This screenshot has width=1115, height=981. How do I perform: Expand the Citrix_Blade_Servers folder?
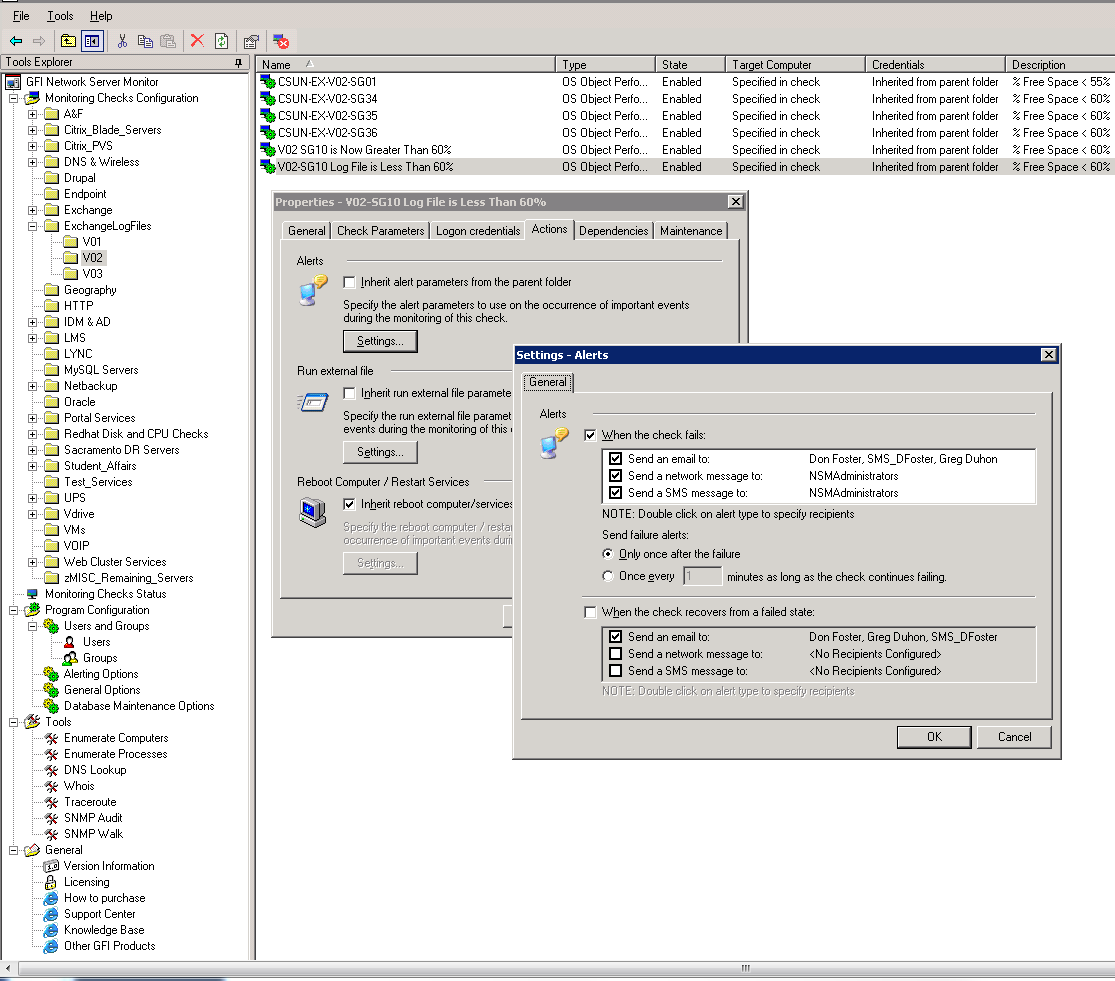pyautogui.click(x=32, y=130)
